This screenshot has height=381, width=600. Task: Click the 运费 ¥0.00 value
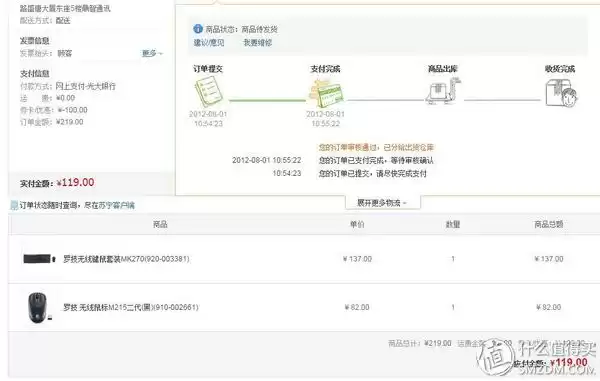65,98
